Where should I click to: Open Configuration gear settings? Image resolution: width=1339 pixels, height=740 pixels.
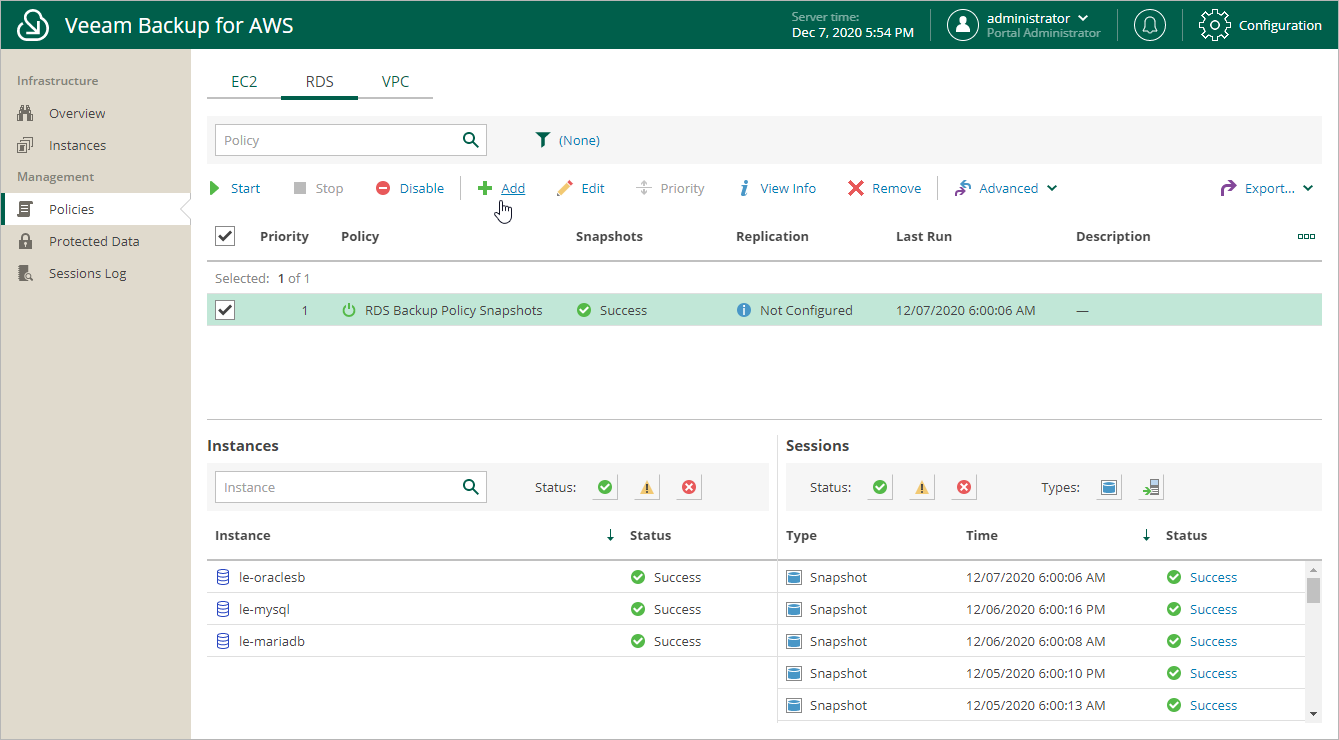click(1214, 25)
